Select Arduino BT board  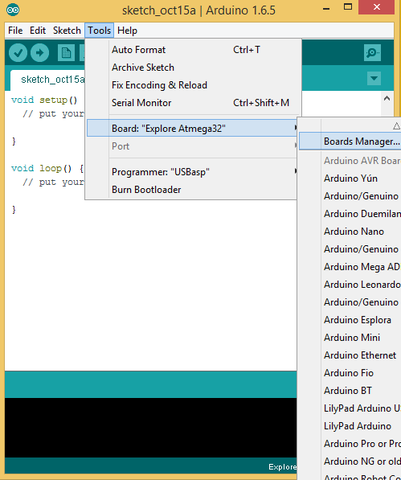[350, 391]
